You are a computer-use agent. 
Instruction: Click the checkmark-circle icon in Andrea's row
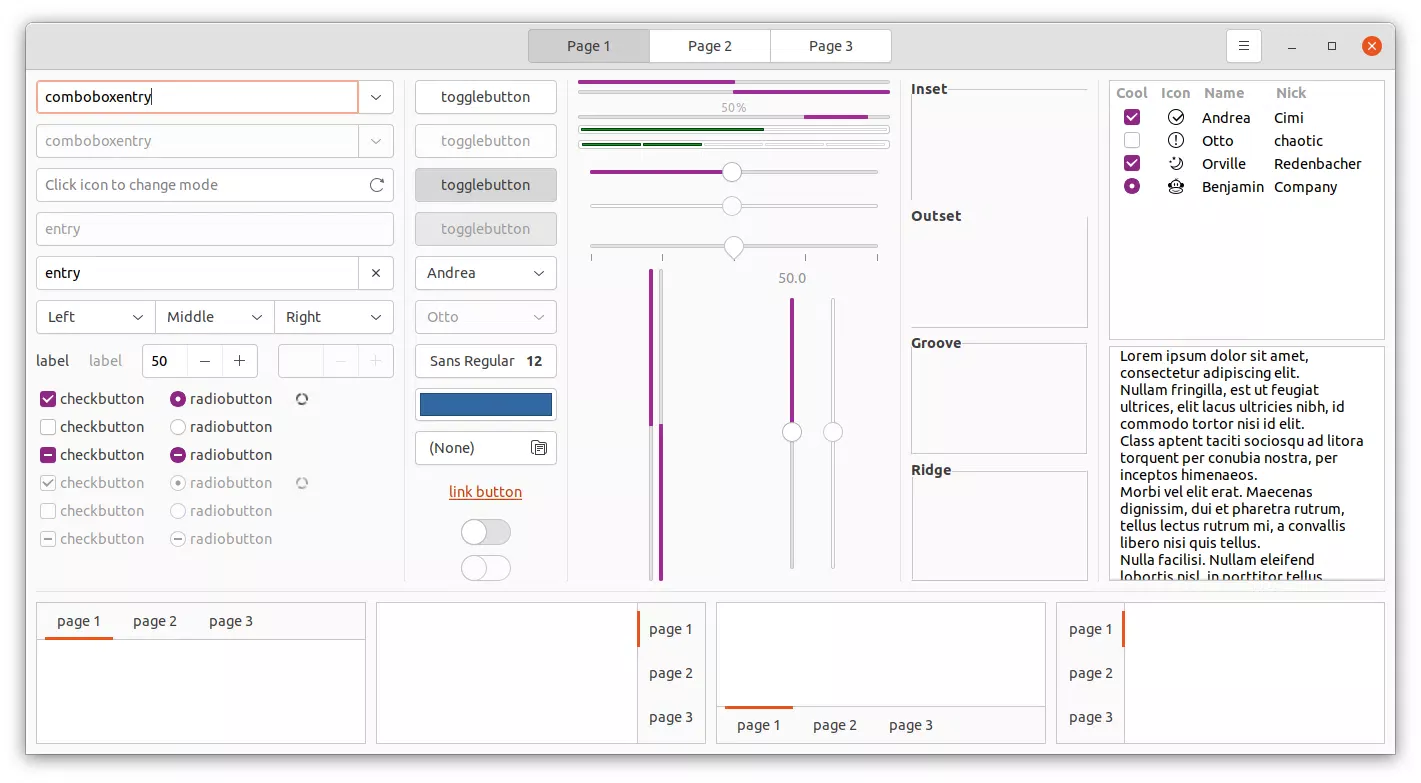pos(1176,118)
